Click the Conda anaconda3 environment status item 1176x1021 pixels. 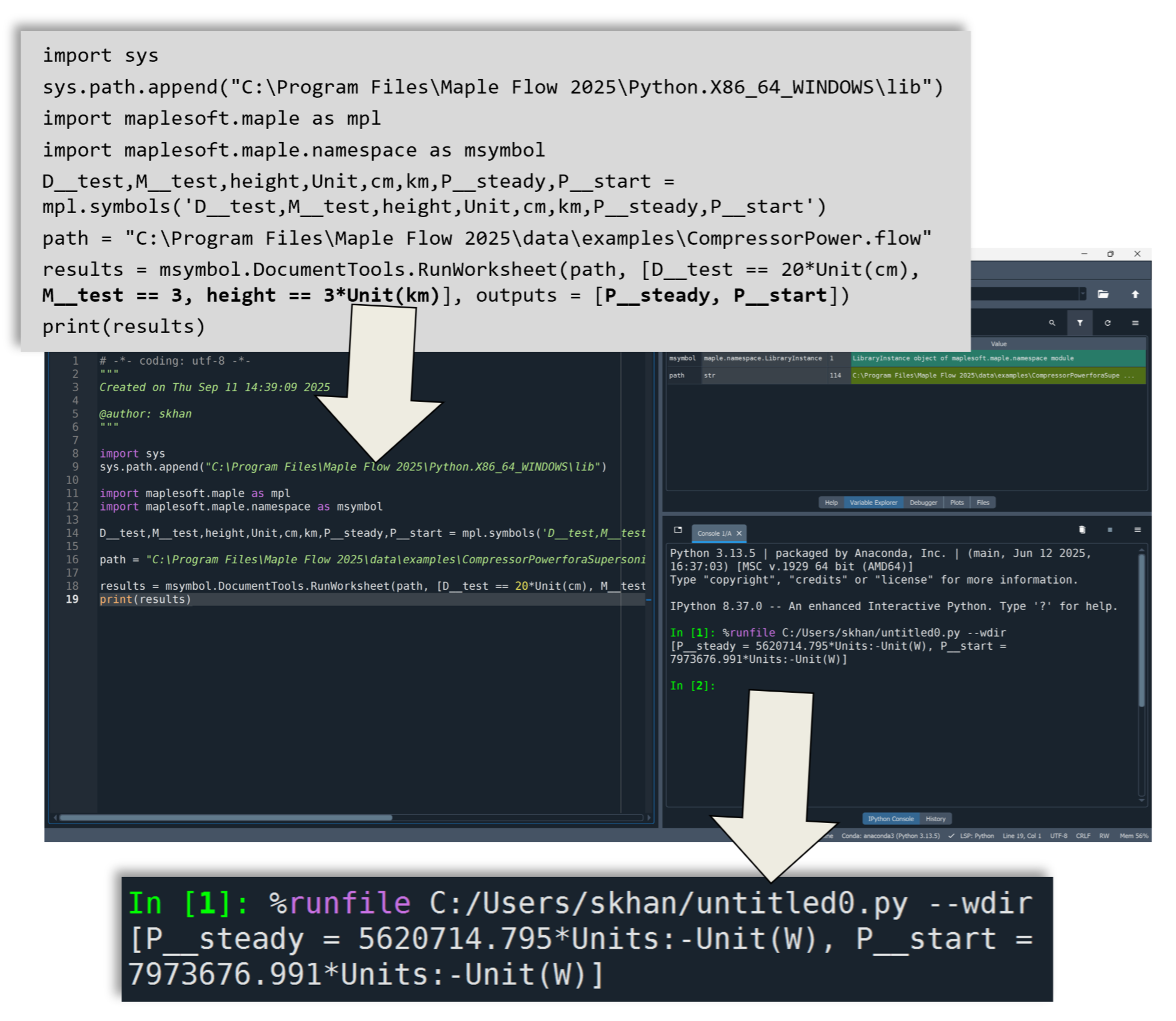click(890, 836)
